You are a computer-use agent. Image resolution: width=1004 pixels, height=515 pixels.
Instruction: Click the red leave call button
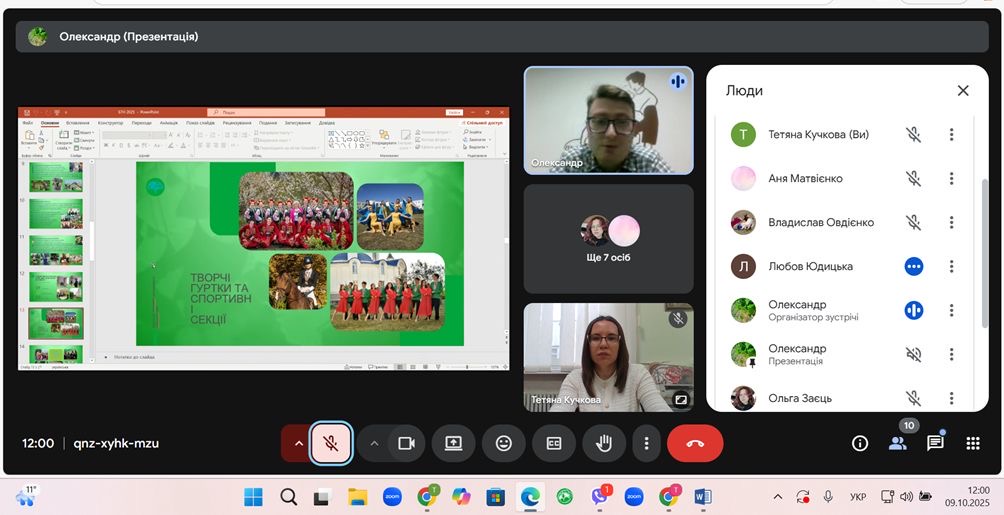(695, 443)
